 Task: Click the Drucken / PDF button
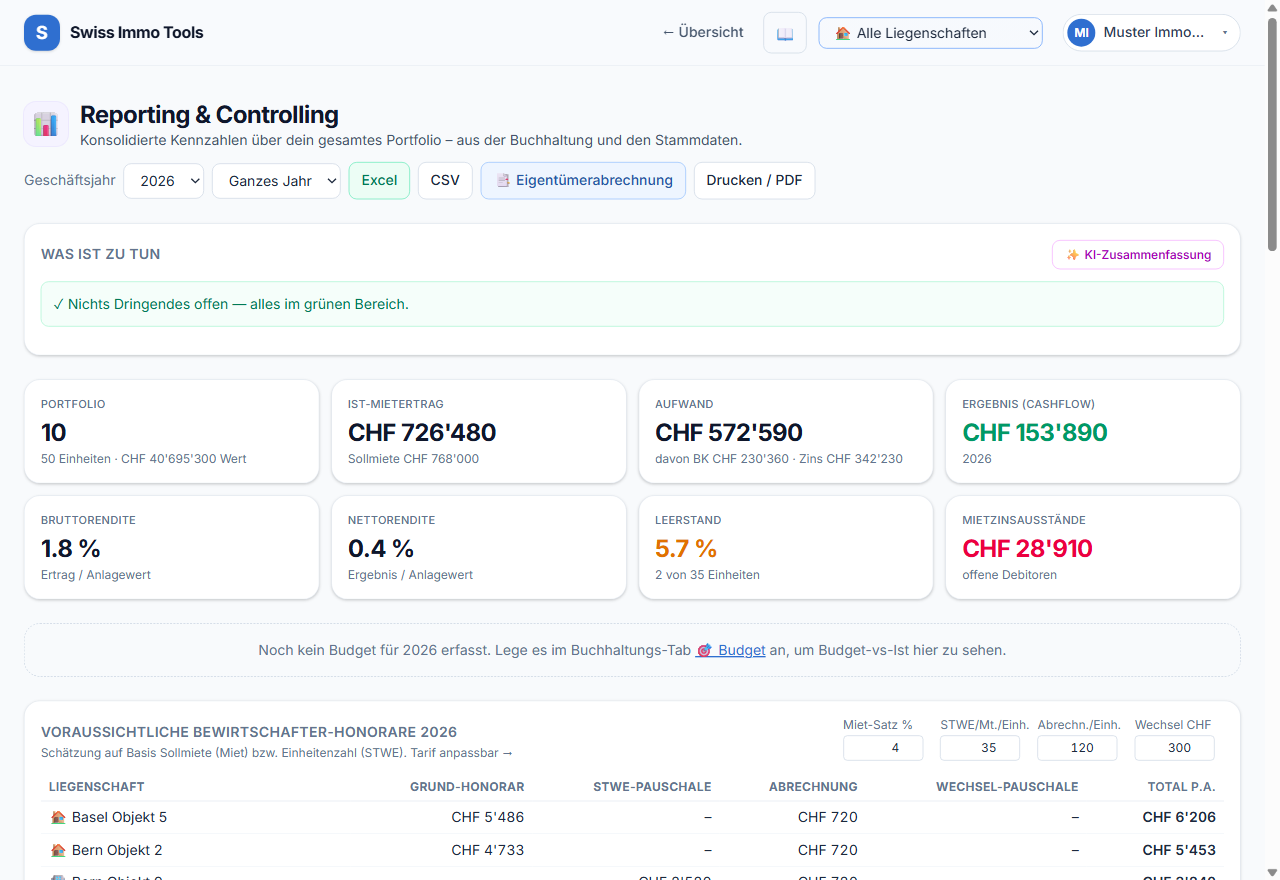coord(754,181)
